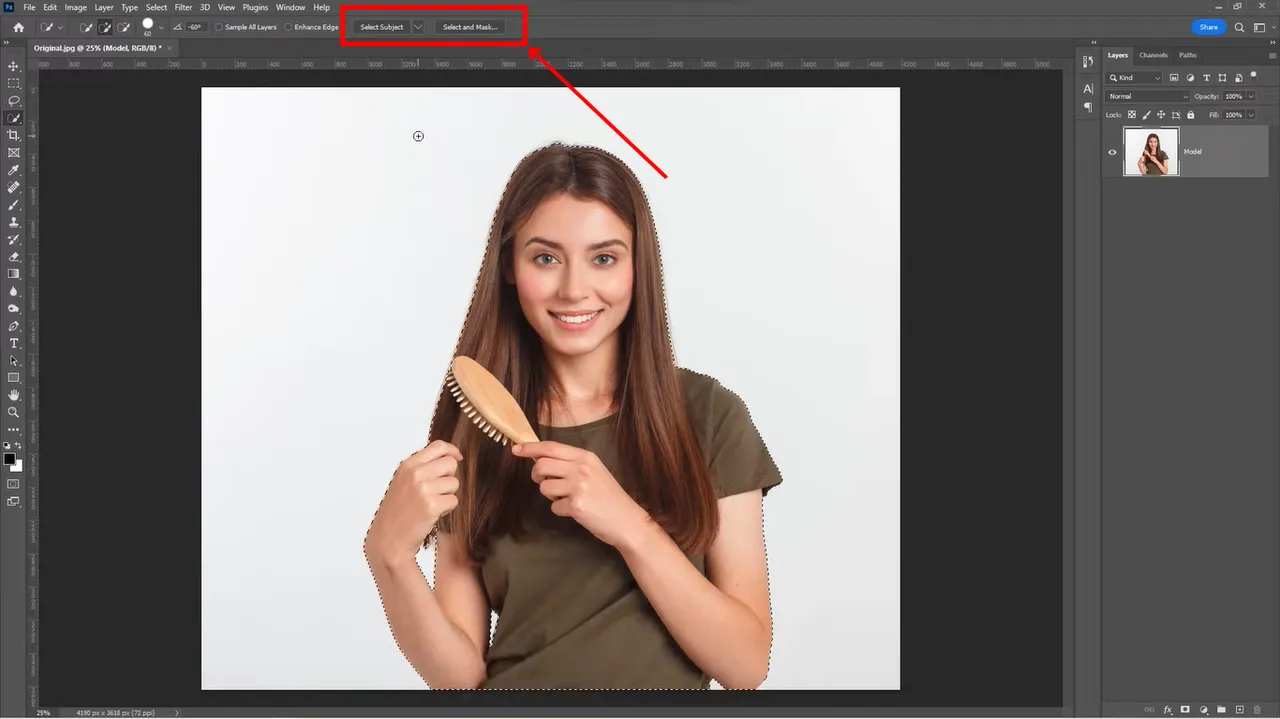Select the Lasso tool
1280x719 pixels.
13,100
